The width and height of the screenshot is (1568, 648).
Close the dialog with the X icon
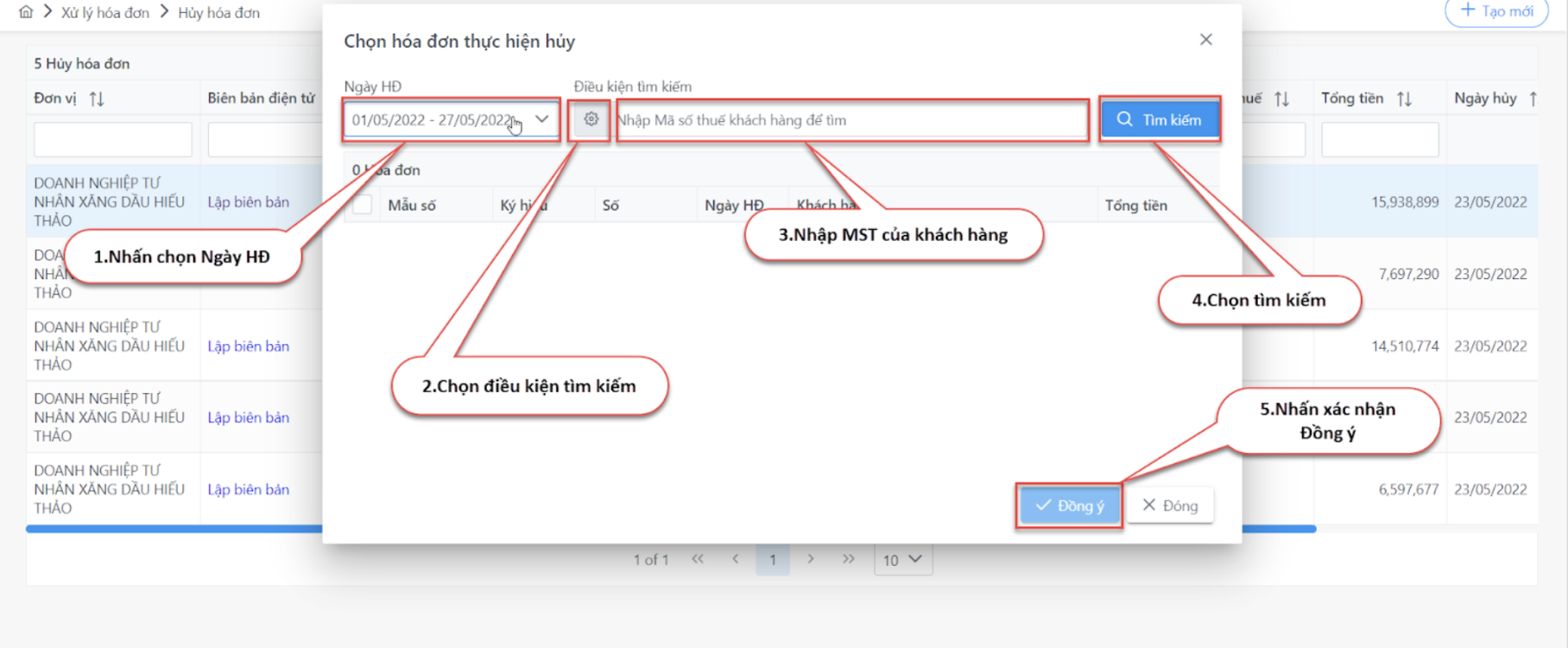(x=1206, y=40)
